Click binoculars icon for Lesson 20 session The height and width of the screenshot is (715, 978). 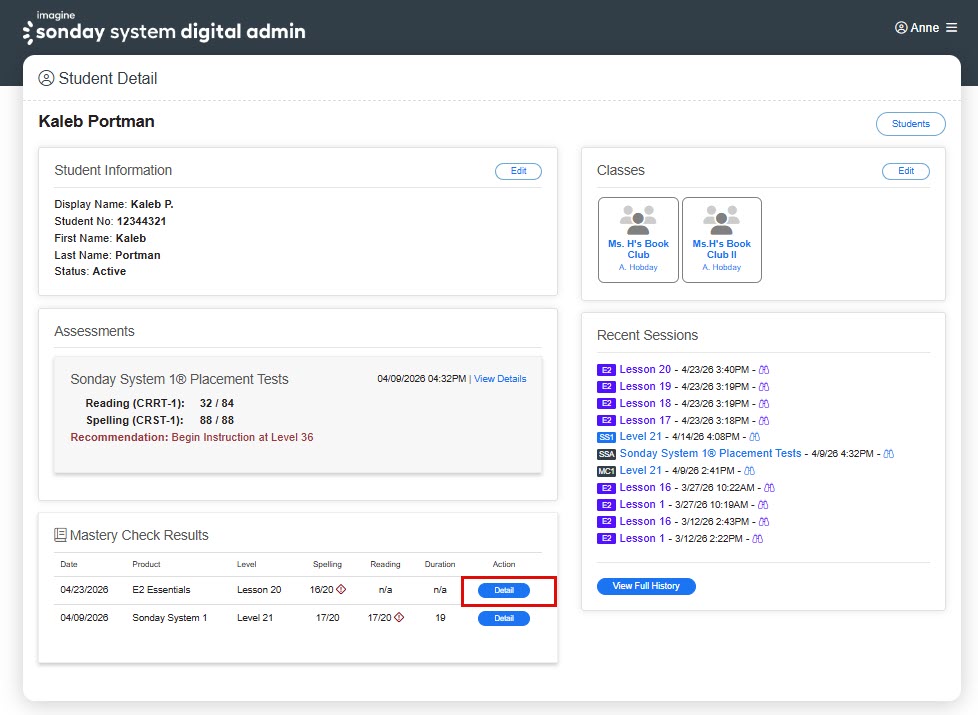tap(764, 370)
